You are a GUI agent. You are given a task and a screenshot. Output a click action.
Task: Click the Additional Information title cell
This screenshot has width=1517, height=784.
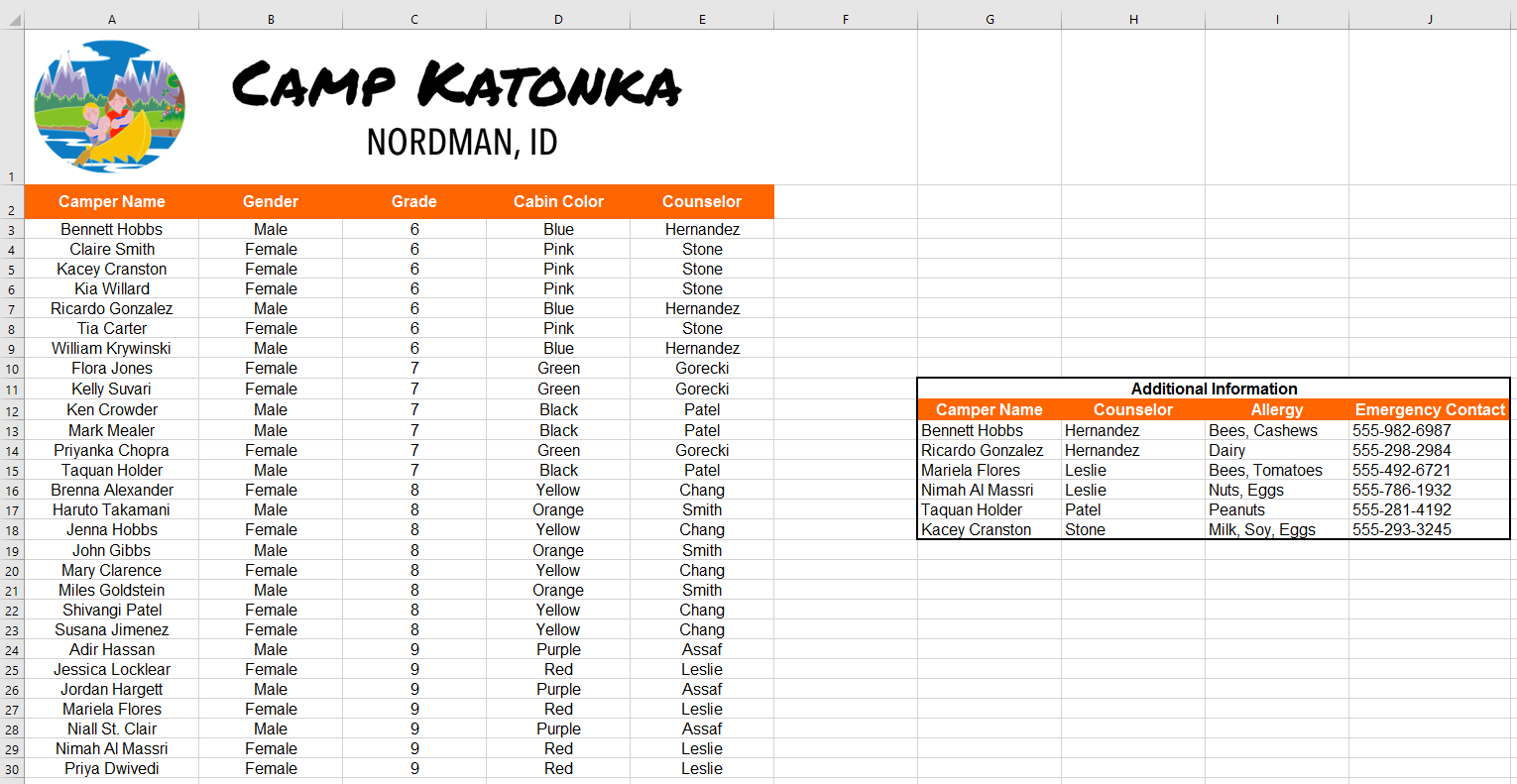(1214, 389)
